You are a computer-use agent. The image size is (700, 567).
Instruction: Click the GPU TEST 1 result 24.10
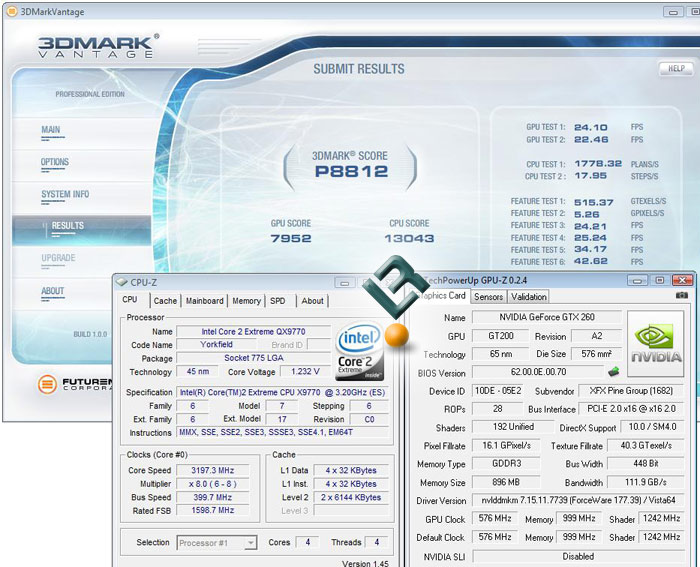point(591,127)
